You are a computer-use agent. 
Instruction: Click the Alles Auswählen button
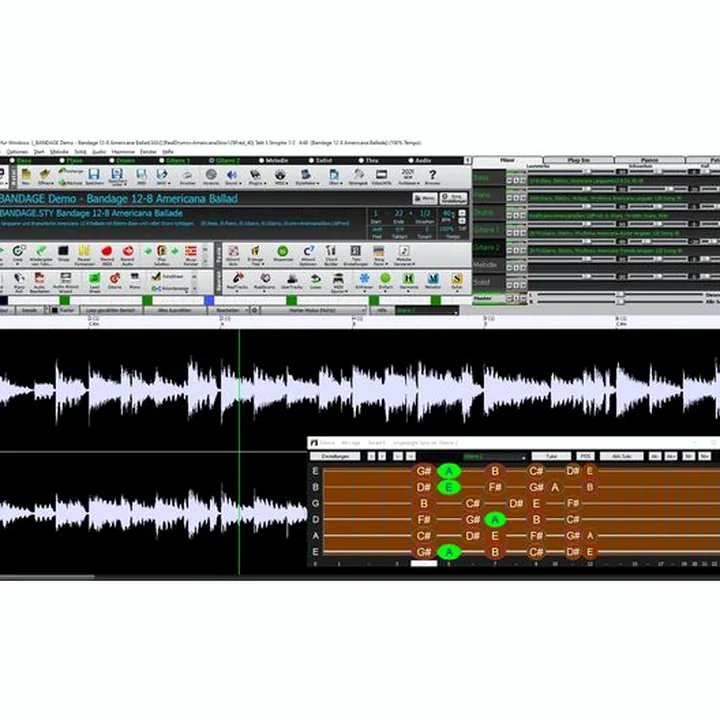click(x=174, y=311)
